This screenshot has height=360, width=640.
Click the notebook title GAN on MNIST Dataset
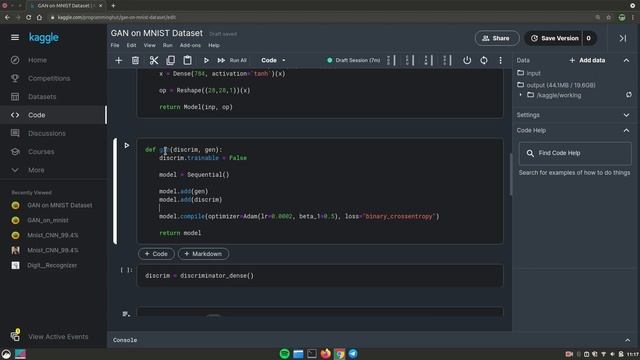pyautogui.click(x=157, y=33)
